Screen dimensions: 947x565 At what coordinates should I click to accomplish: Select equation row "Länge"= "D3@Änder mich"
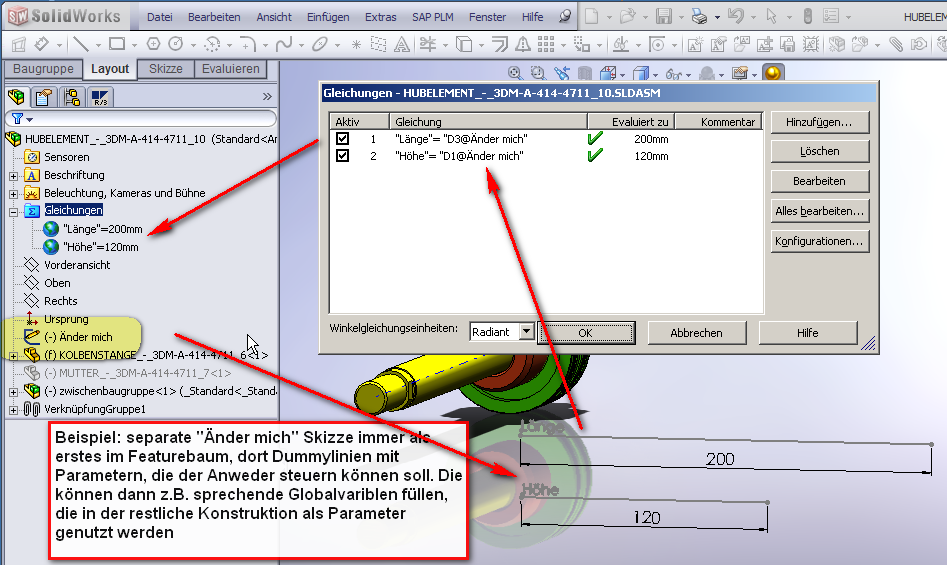coord(461,139)
